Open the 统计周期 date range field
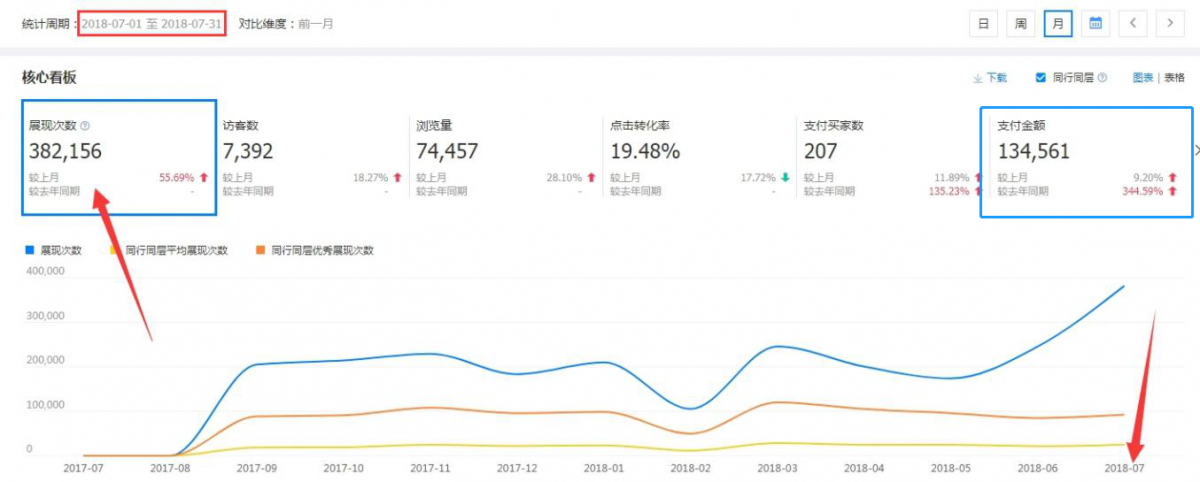Image resolution: width=1200 pixels, height=482 pixels. point(152,24)
